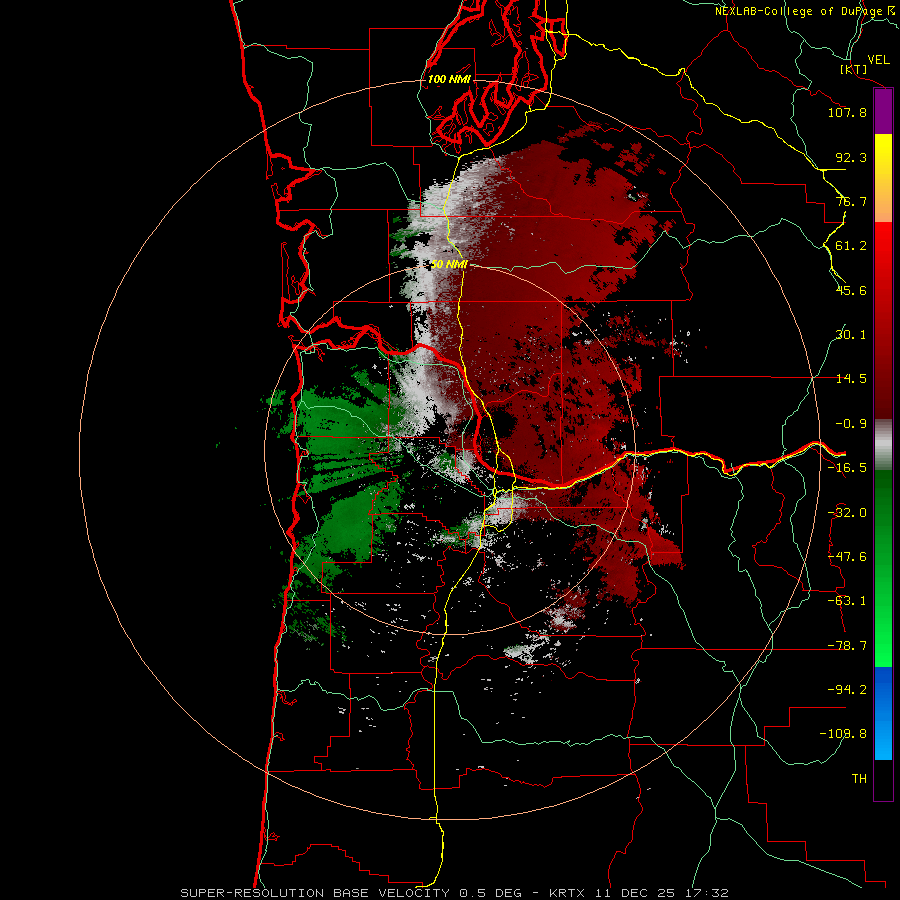Click the TH threshold label

[859, 779]
